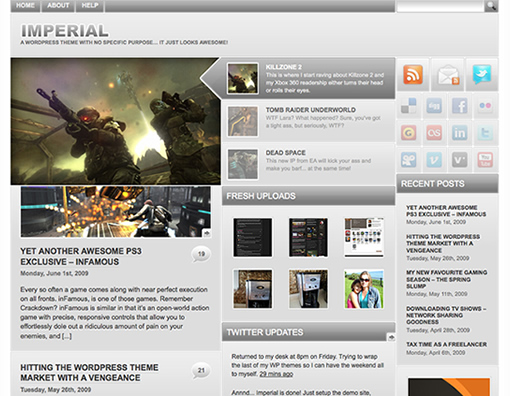Select the Tomb Raider Underworld featured tab
The image size is (510, 396).
click(x=308, y=121)
